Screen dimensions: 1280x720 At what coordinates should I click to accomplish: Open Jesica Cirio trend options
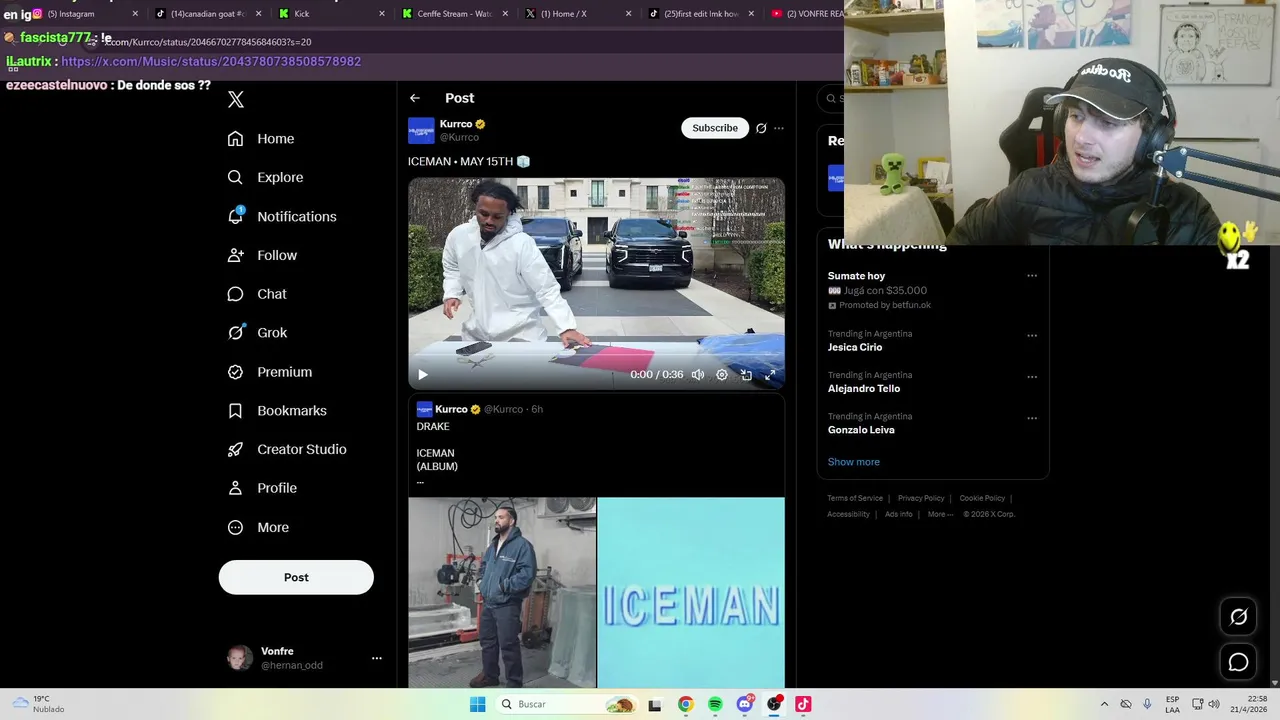point(1032,336)
